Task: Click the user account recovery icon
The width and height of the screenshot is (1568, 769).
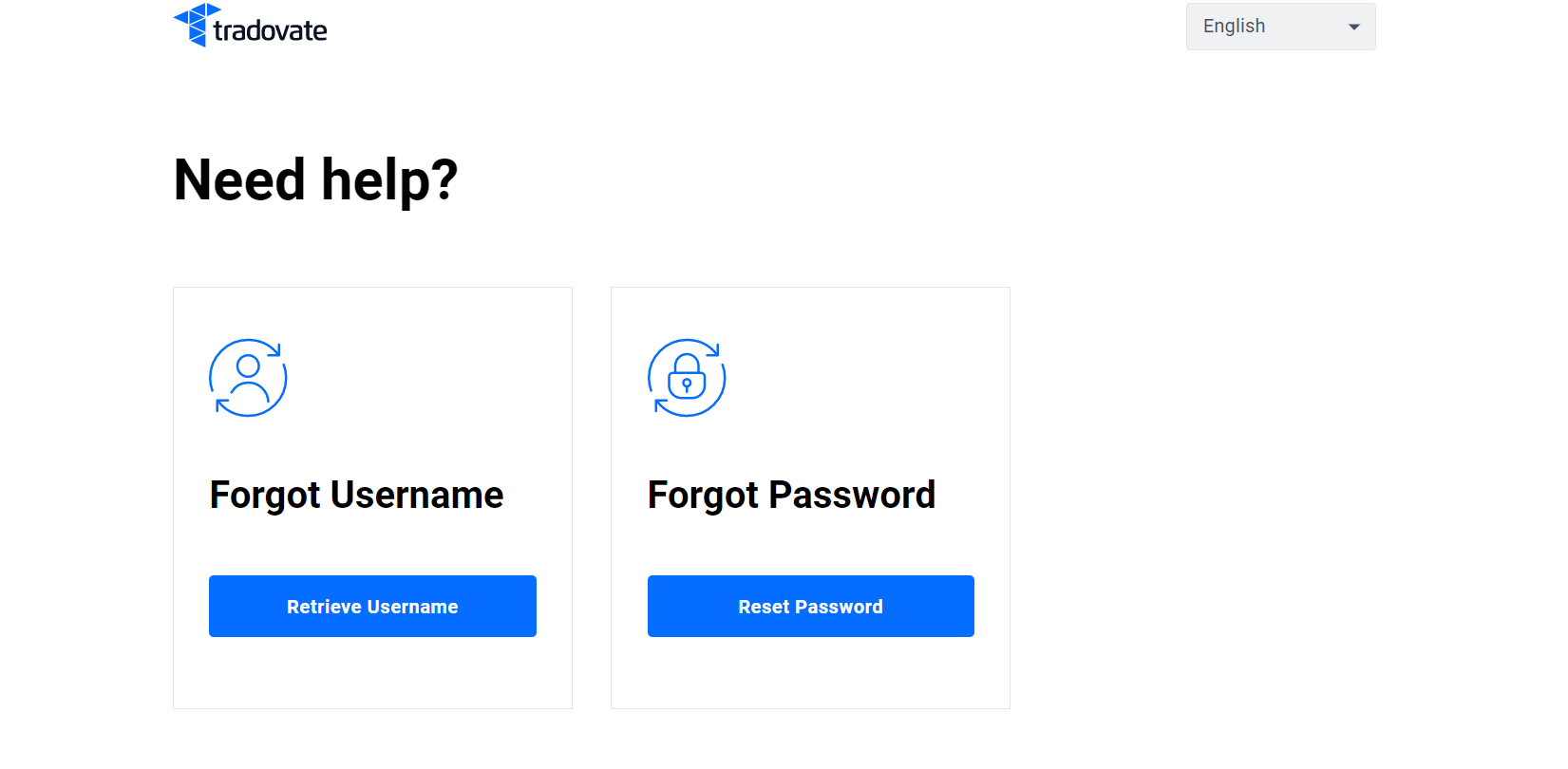Action: (x=248, y=378)
